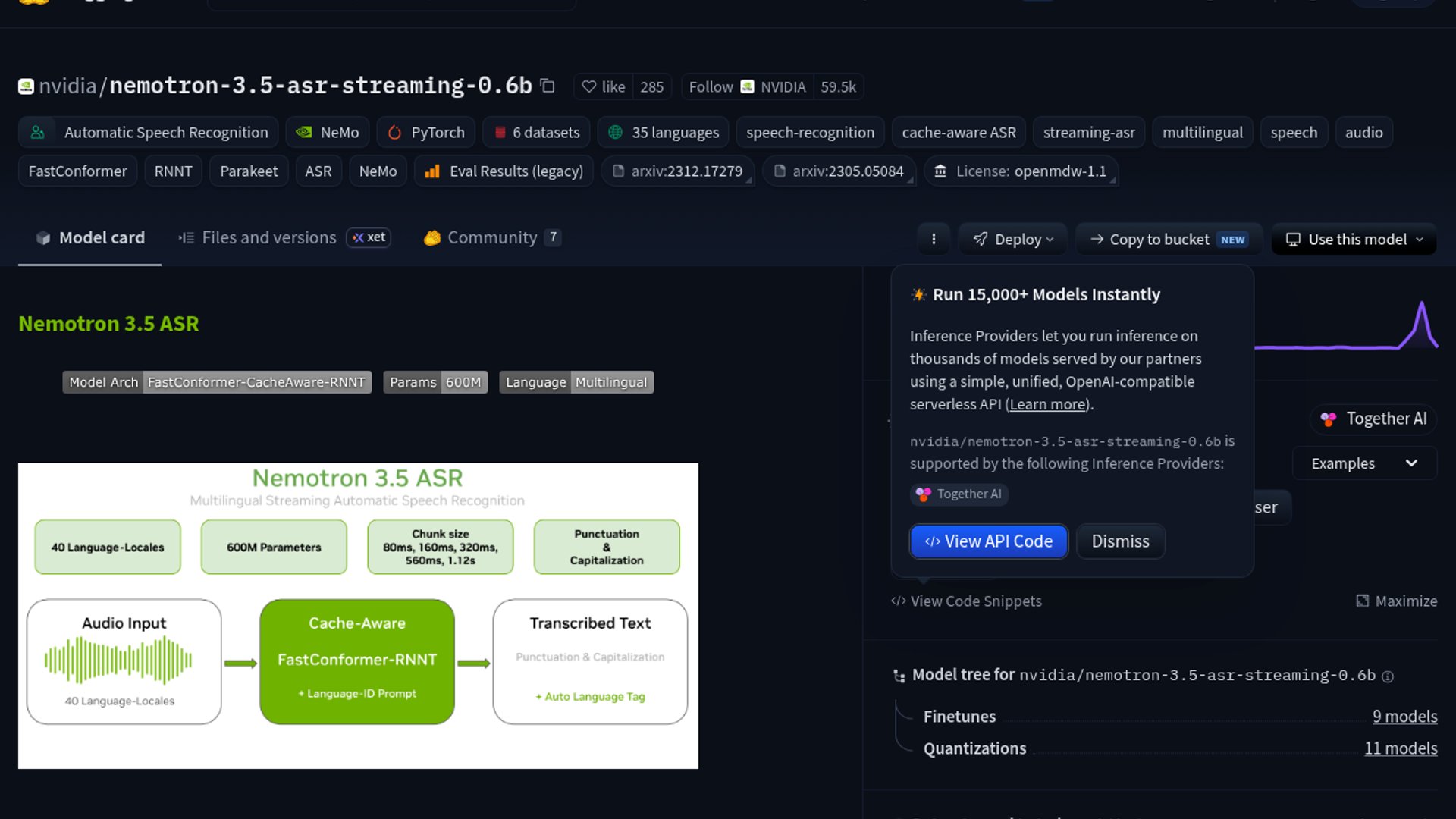Open the three-dot more options menu
The width and height of the screenshot is (1456, 819).
(x=934, y=239)
